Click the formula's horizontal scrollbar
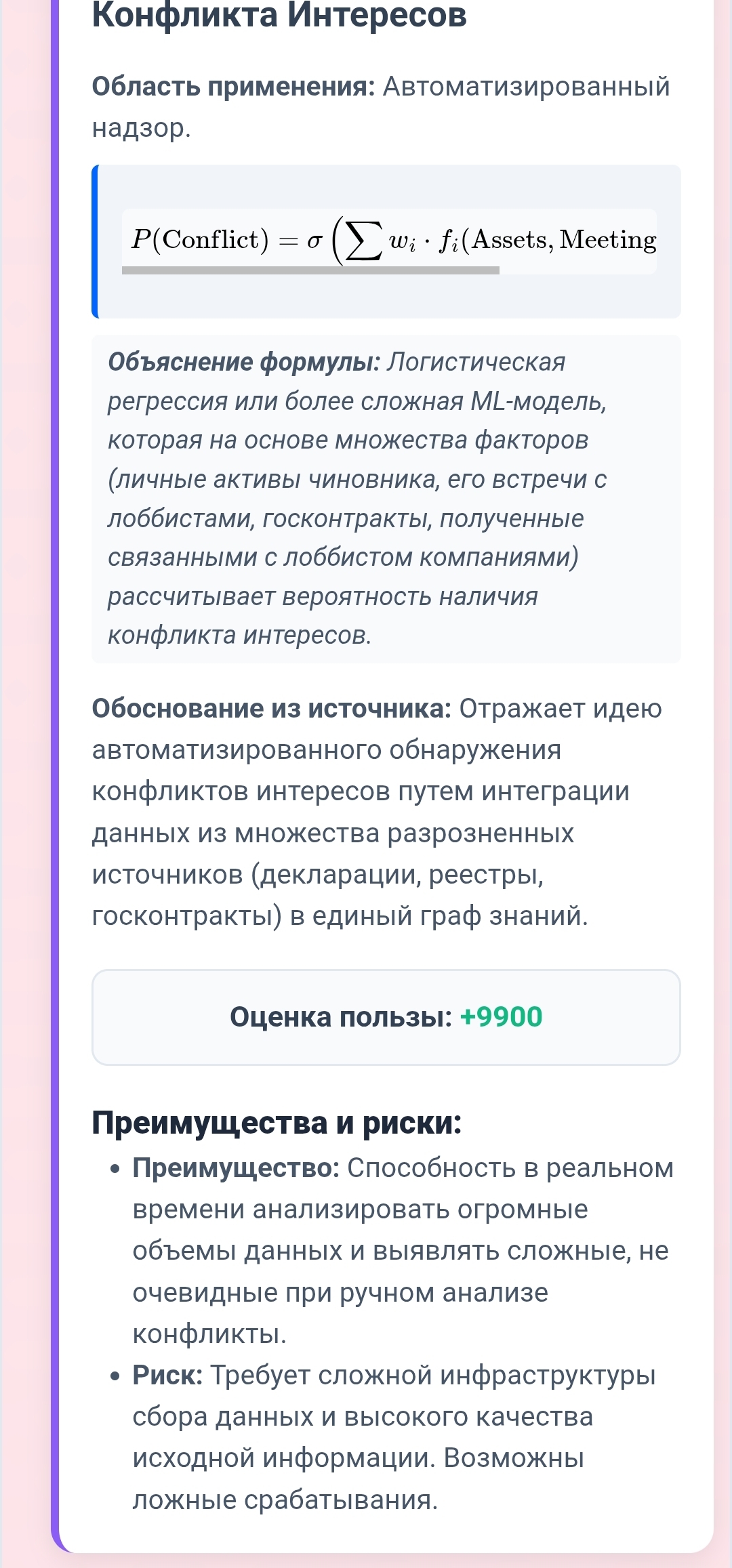The image size is (732, 1568). pyautogui.click(x=310, y=270)
